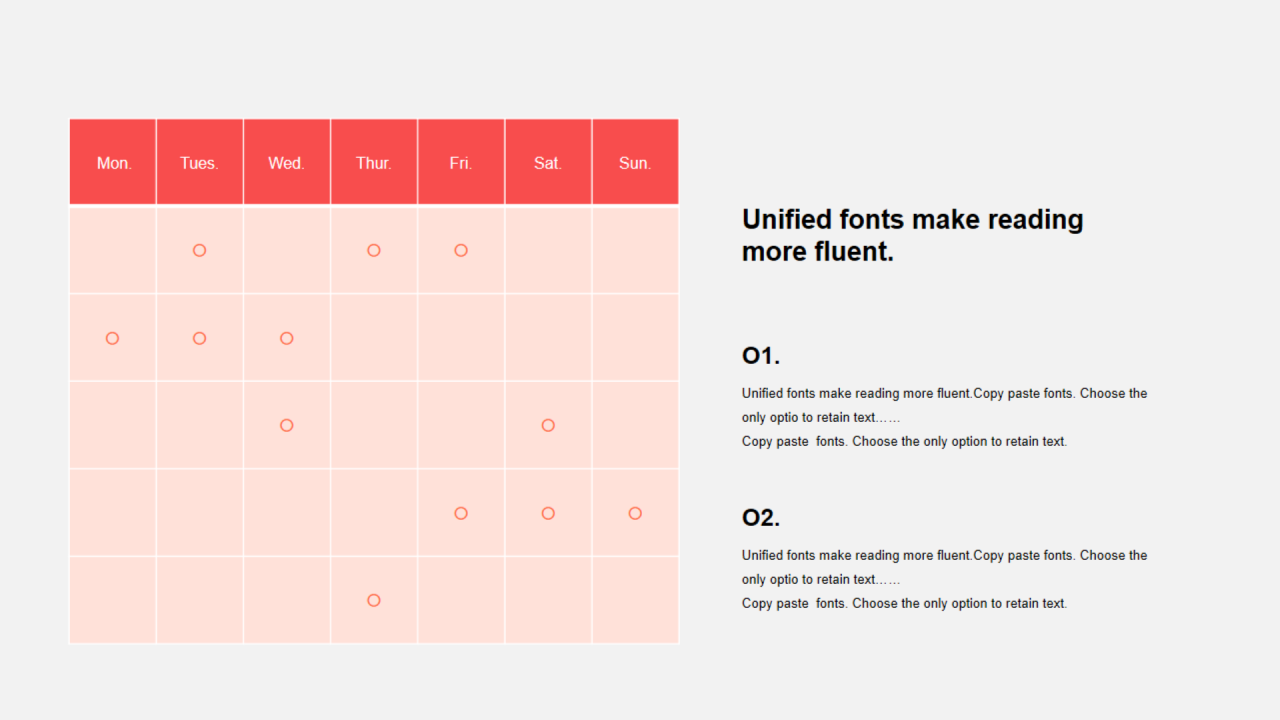Screen dimensions: 1280x720
Task: Click the circle in Thursday's last row
Action: click(374, 600)
